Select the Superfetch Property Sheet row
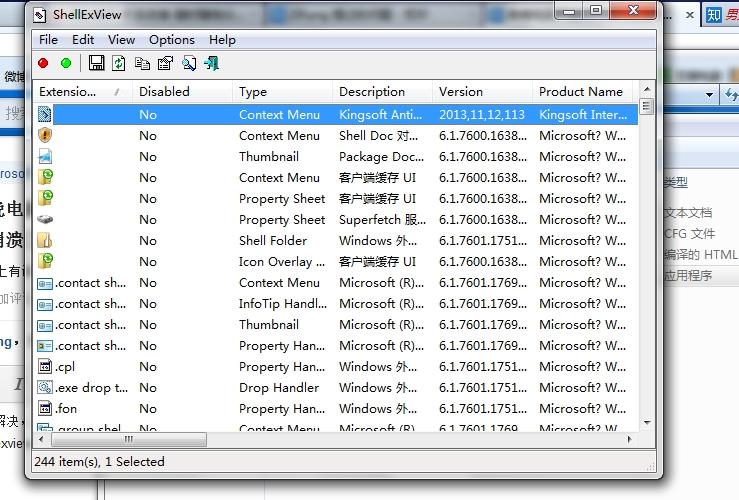 336,220
